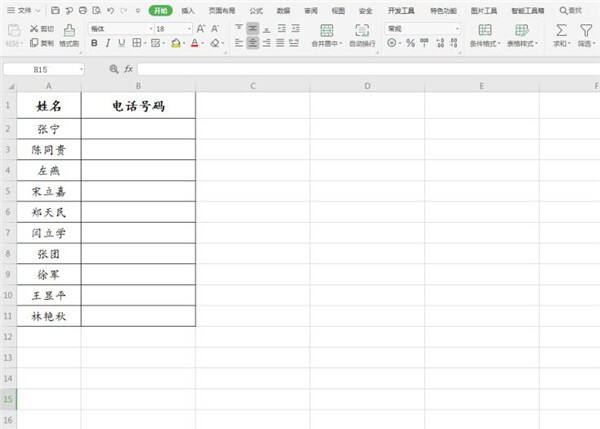Open Print Preview from quick access toolbar

(x=96, y=10)
